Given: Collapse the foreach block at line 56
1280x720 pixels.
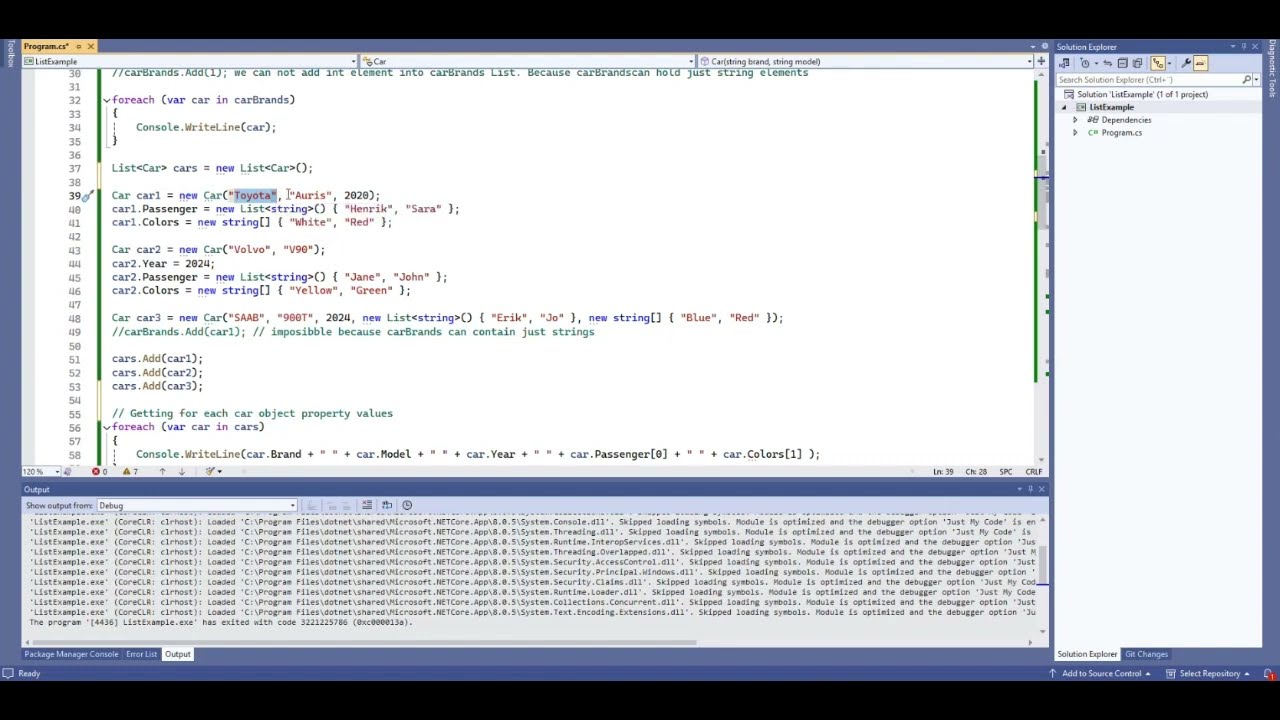Looking at the screenshot, I should point(106,427).
